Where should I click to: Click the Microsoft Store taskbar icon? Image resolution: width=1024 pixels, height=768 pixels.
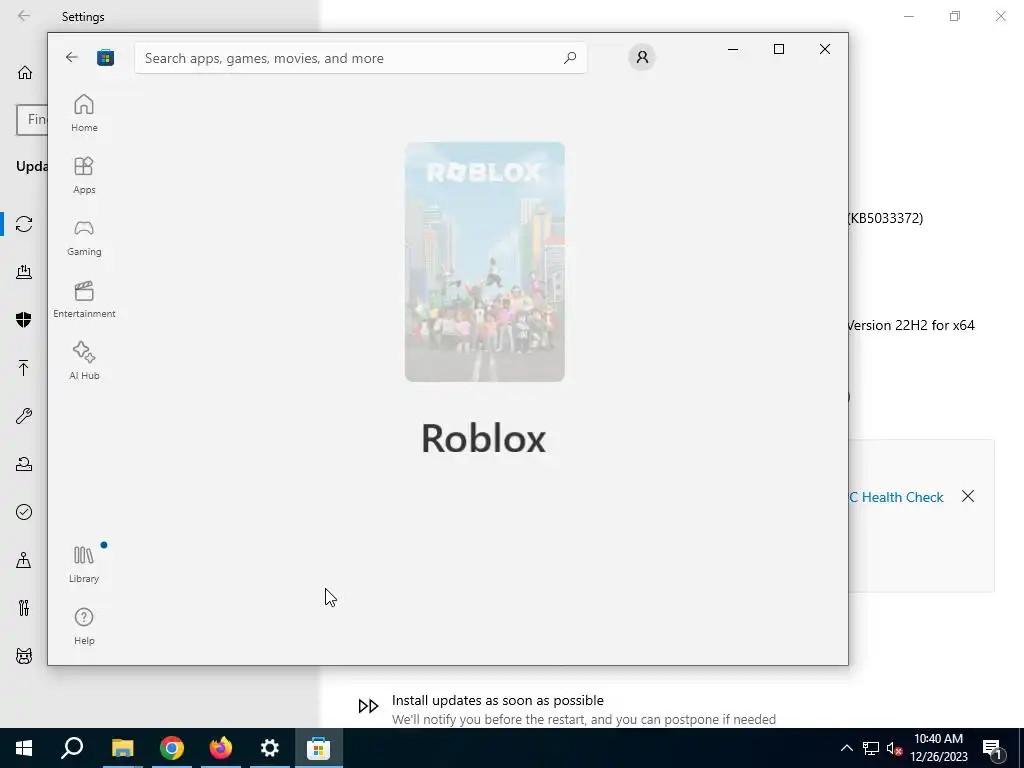pos(319,748)
